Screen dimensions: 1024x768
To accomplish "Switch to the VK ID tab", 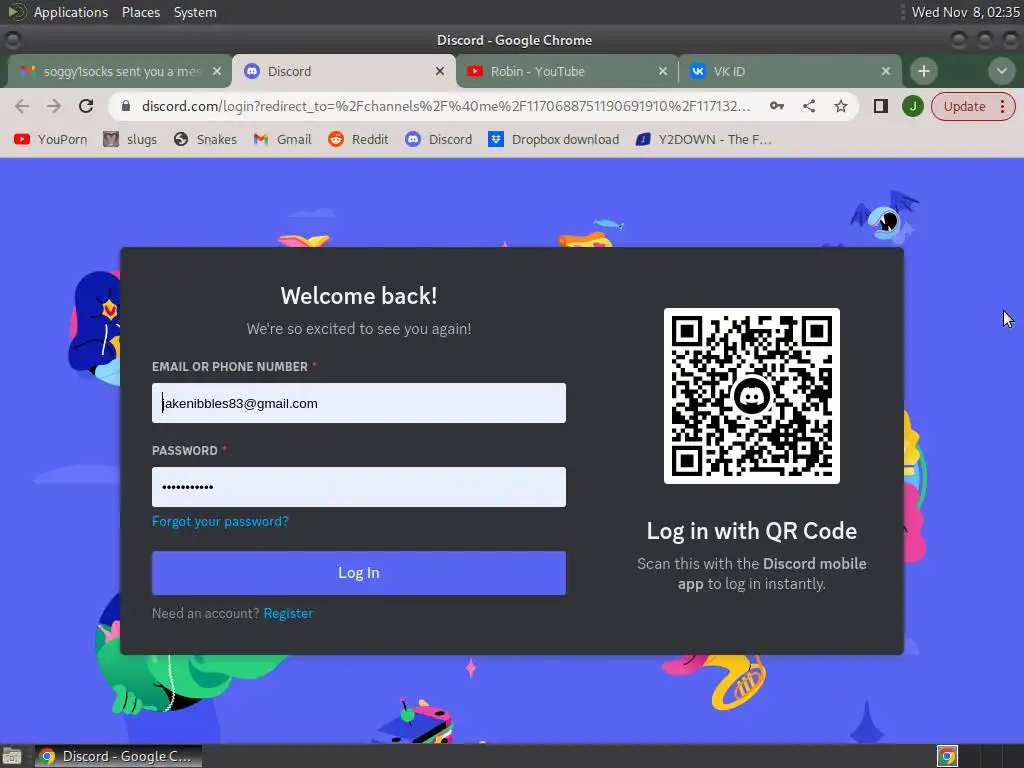I will point(790,71).
